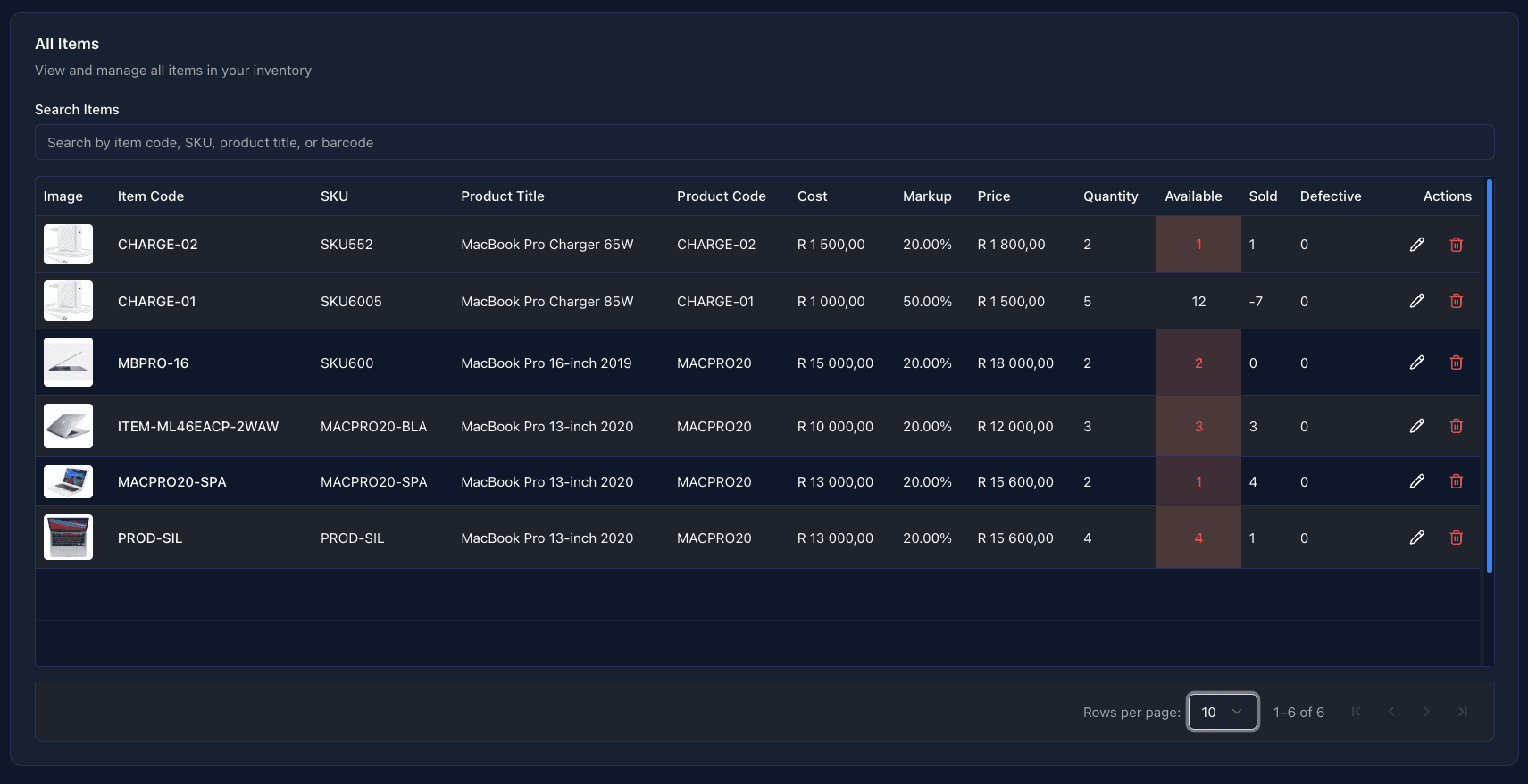Click the 1–6 of 6 page indicator

click(x=1298, y=713)
